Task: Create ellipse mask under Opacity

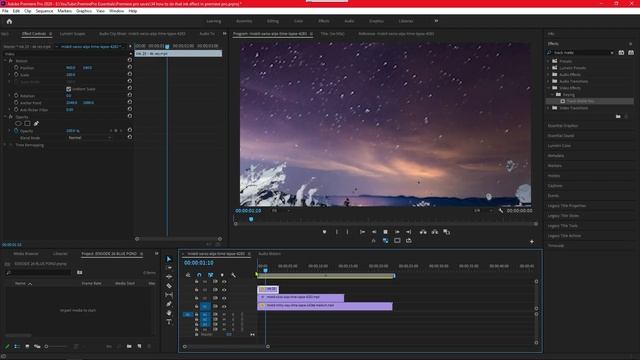Action: [x=18, y=123]
